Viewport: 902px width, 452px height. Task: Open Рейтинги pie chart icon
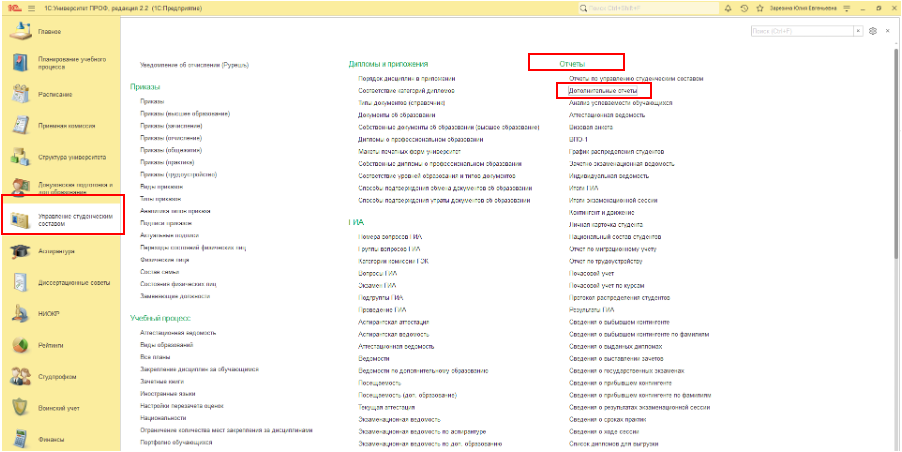(x=20, y=345)
